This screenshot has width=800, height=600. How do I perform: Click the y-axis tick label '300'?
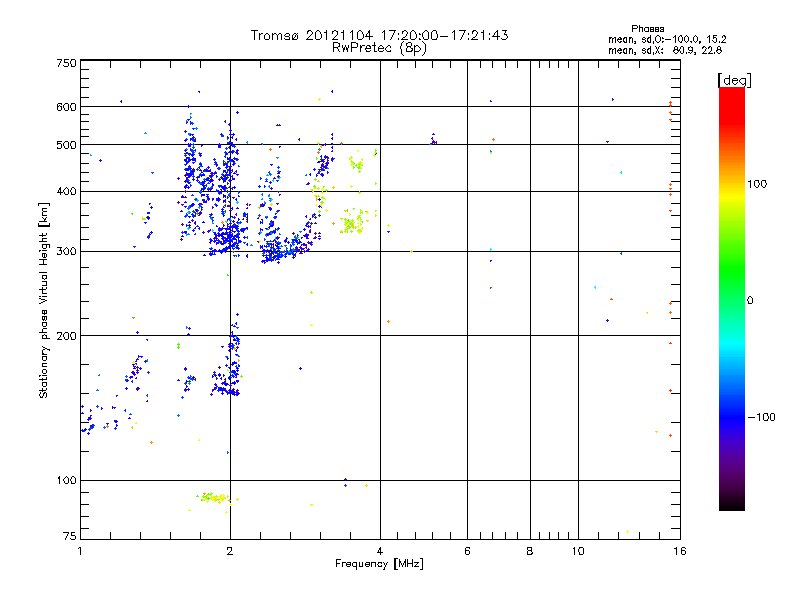click(x=66, y=252)
